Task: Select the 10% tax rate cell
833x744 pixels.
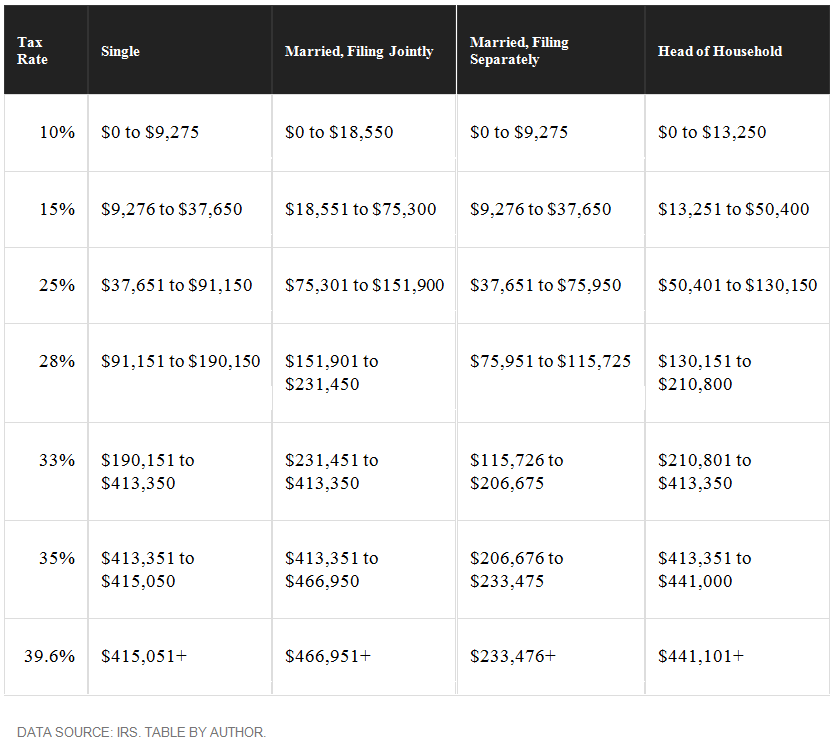Action: tap(57, 132)
